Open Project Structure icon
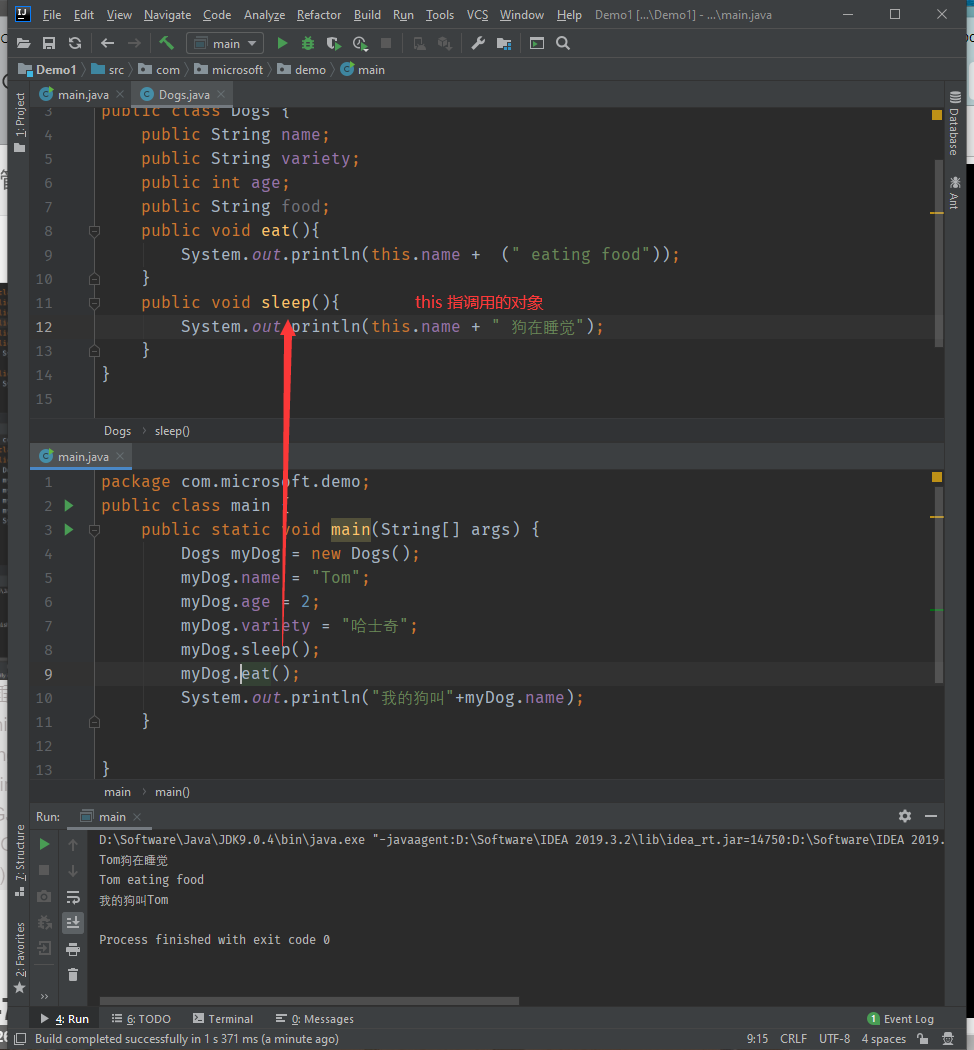This screenshot has width=974, height=1050. coord(504,44)
